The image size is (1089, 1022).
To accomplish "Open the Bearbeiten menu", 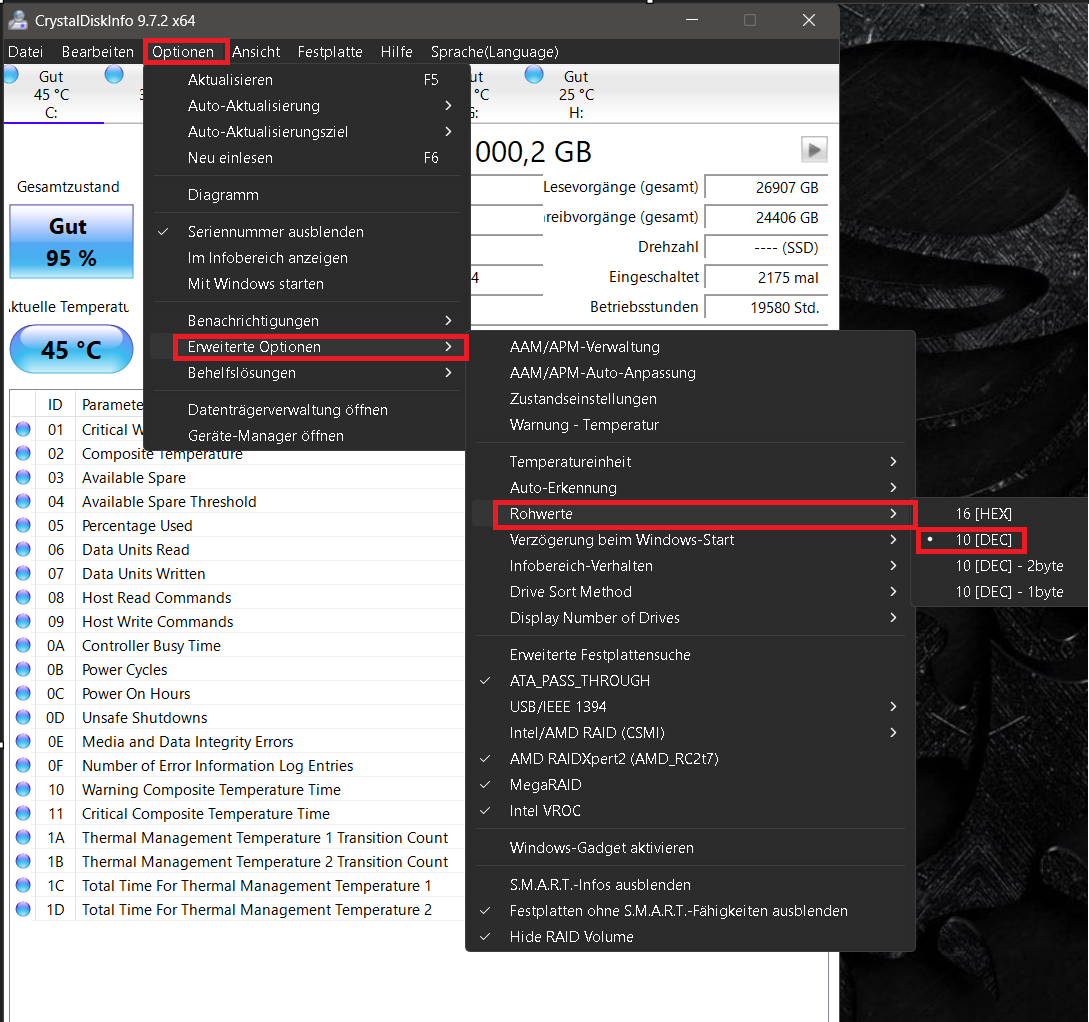I will click(97, 51).
